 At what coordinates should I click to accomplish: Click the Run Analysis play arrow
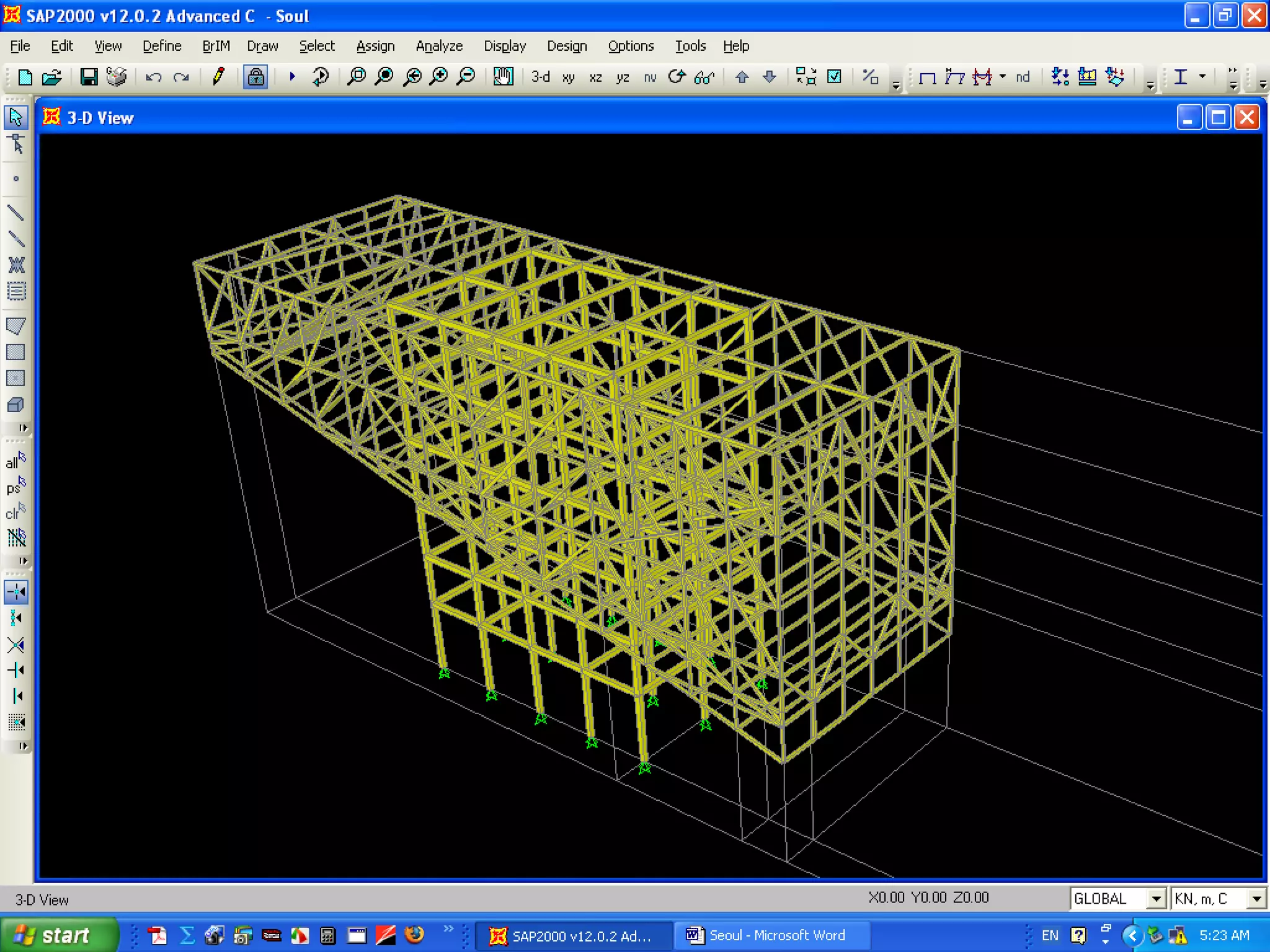tap(292, 77)
